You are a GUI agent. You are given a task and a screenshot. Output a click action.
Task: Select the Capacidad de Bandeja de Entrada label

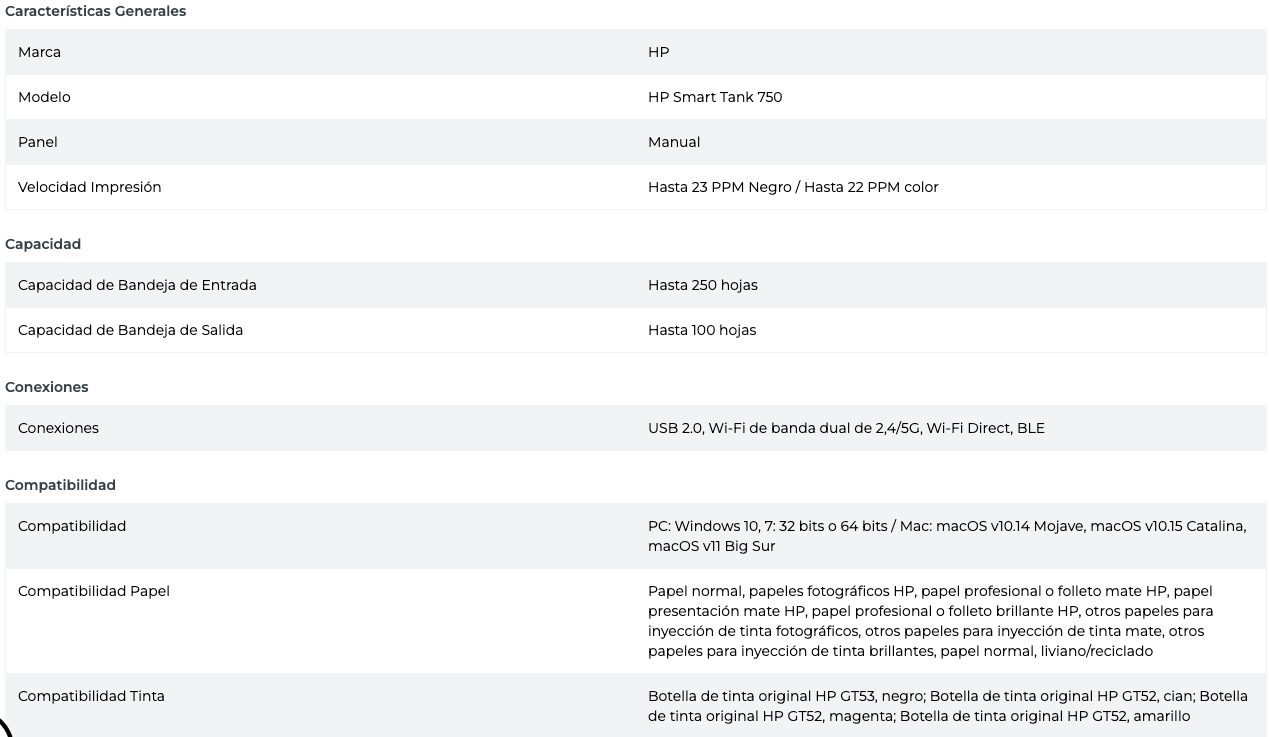coord(137,285)
